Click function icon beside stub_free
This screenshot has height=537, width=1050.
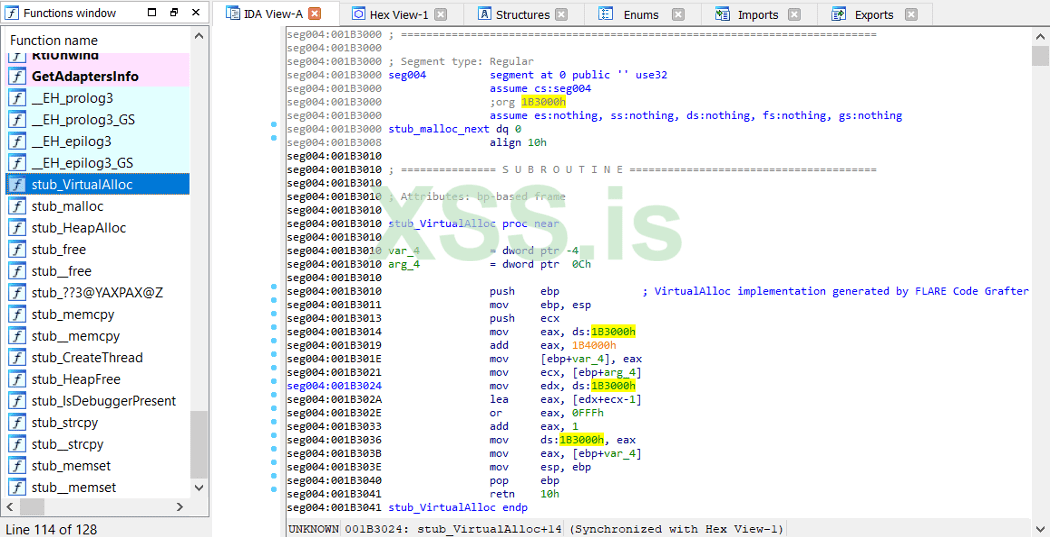point(17,249)
